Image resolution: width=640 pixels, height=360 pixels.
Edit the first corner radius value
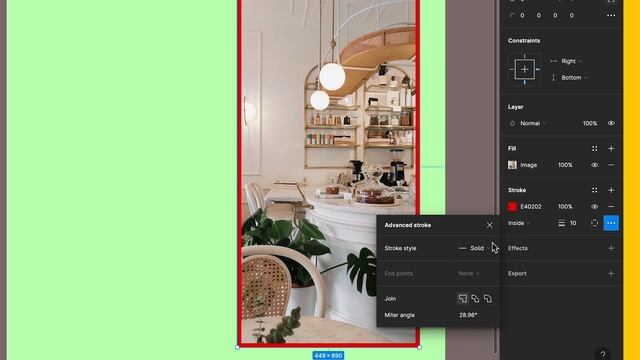pyautogui.click(x=522, y=16)
